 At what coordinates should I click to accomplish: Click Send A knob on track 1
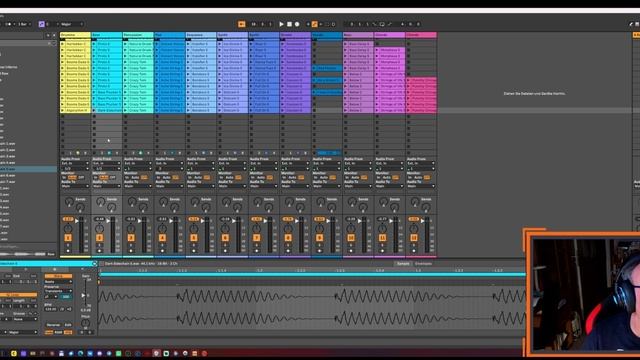tap(69, 202)
